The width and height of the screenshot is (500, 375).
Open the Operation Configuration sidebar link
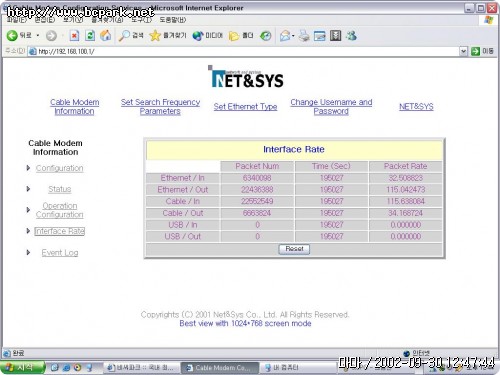coord(60,210)
